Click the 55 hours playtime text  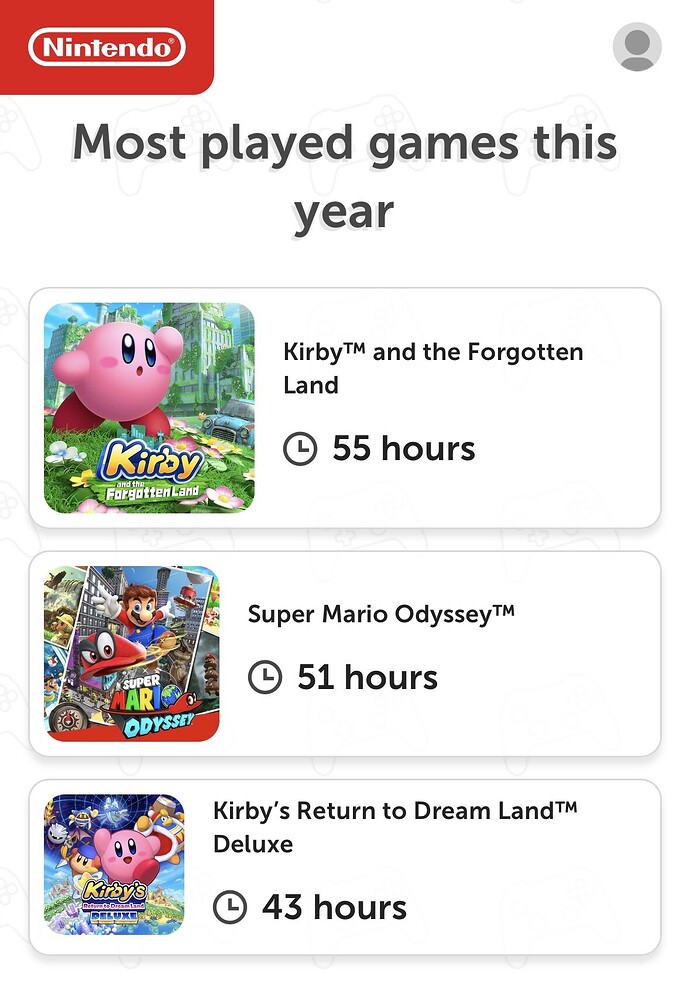coord(403,448)
